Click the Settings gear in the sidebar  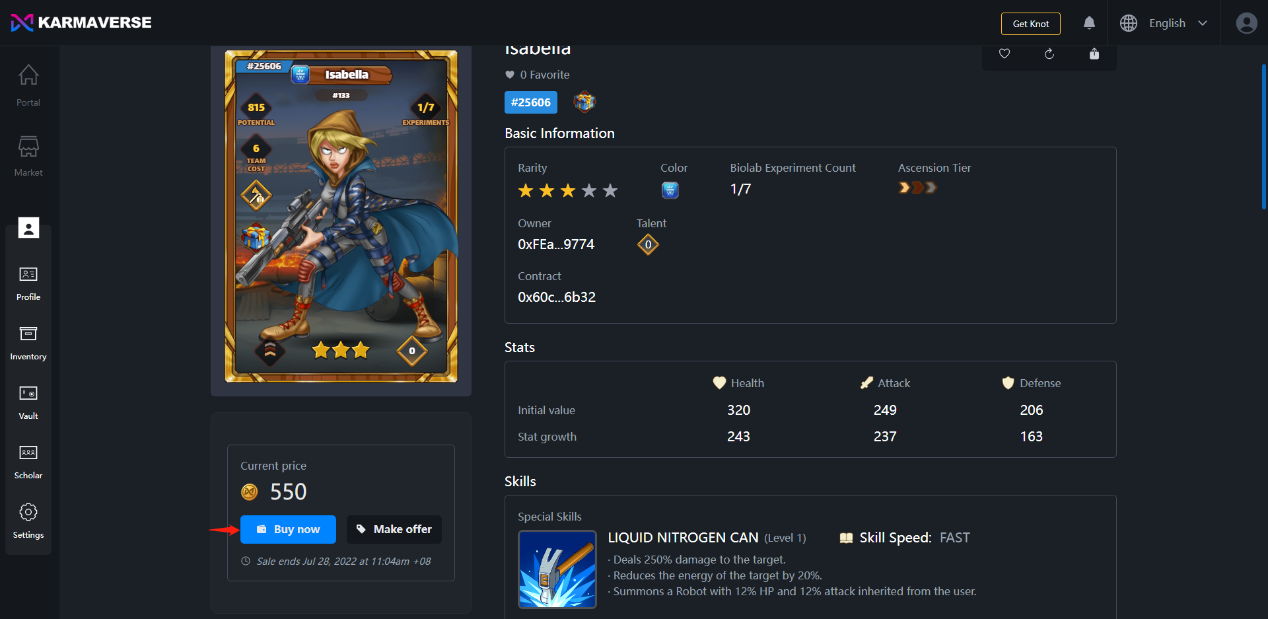(x=28, y=520)
